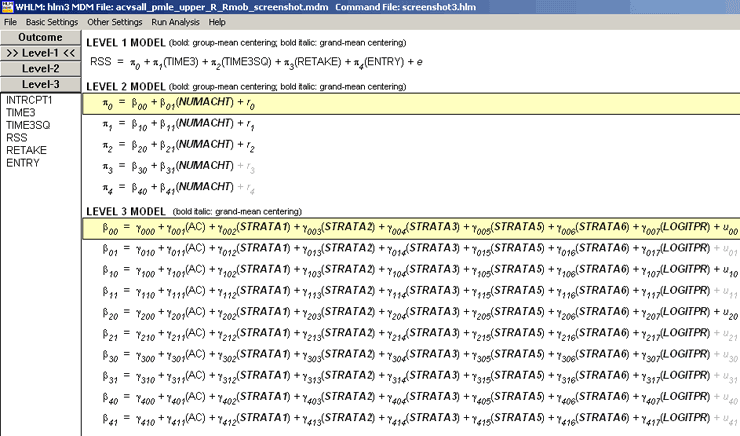Open the File menu

tap(10, 22)
